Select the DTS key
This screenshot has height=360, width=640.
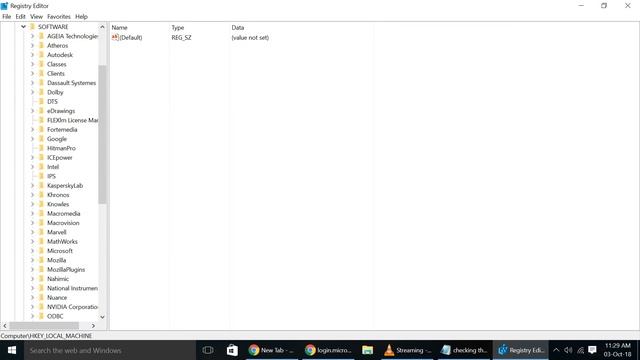coord(52,102)
